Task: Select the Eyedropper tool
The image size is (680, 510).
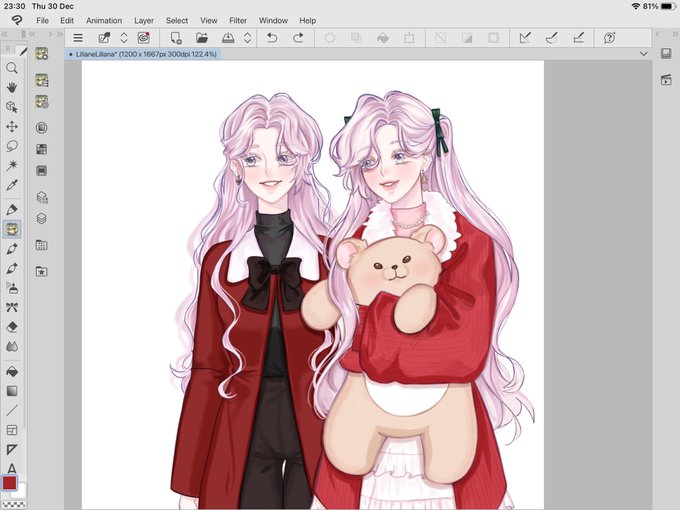Action: [12, 185]
